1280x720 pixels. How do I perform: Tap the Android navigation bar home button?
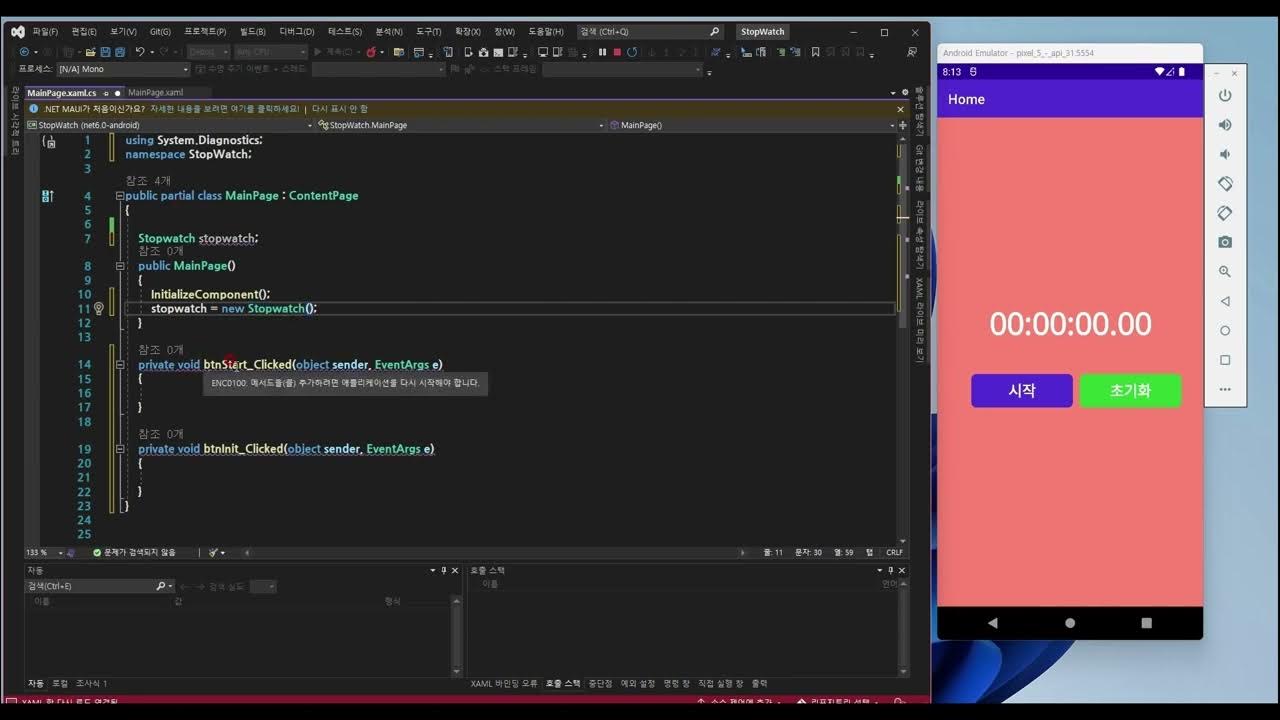1070,622
